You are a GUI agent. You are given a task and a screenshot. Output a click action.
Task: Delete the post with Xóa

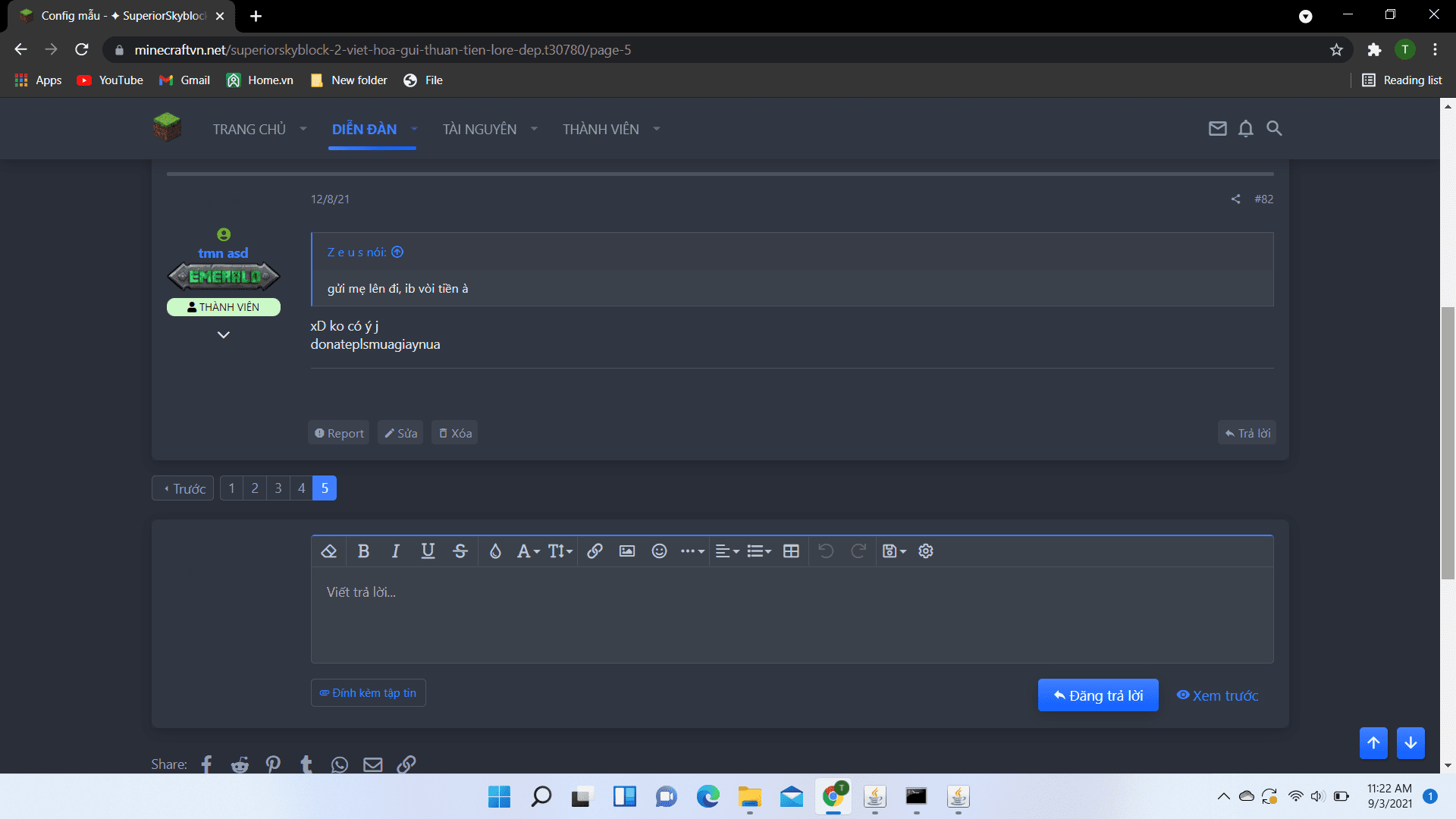click(455, 433)
